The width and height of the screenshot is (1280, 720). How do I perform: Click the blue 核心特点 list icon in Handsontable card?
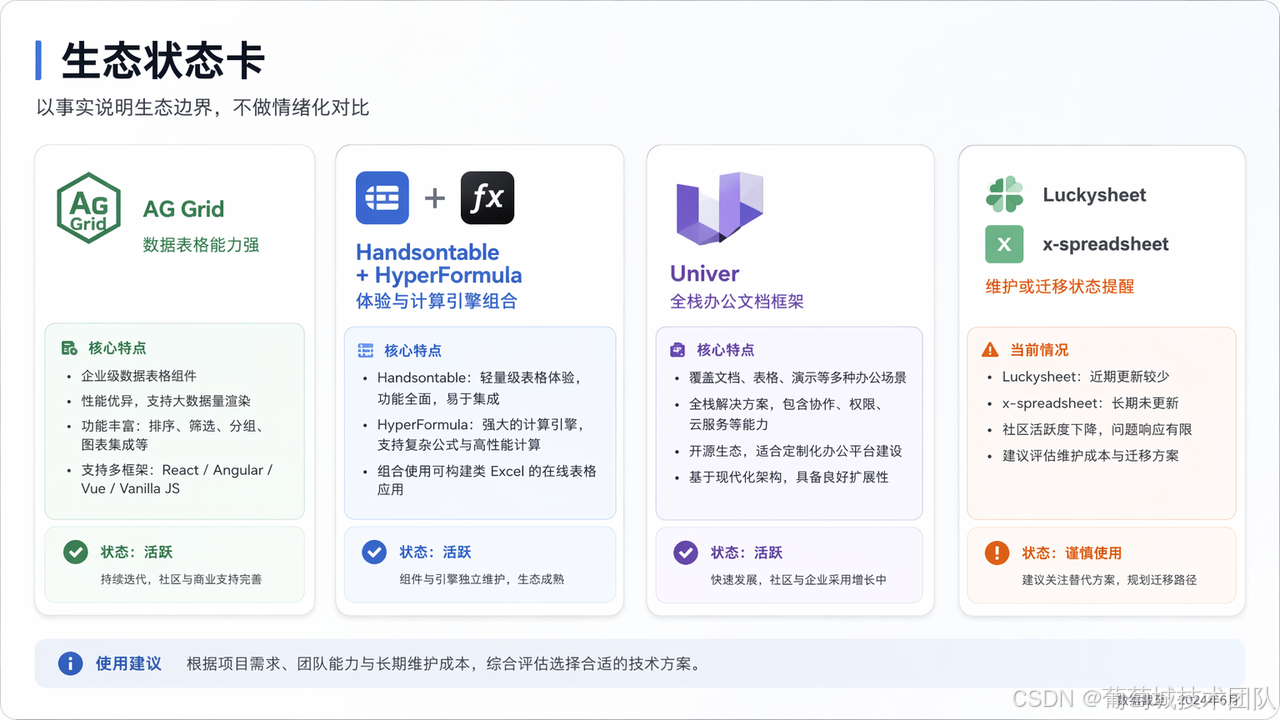tap(366, 351)
